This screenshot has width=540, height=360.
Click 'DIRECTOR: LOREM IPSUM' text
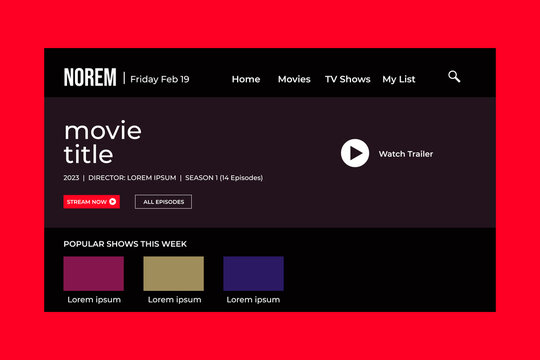click(x=132, y=178)
